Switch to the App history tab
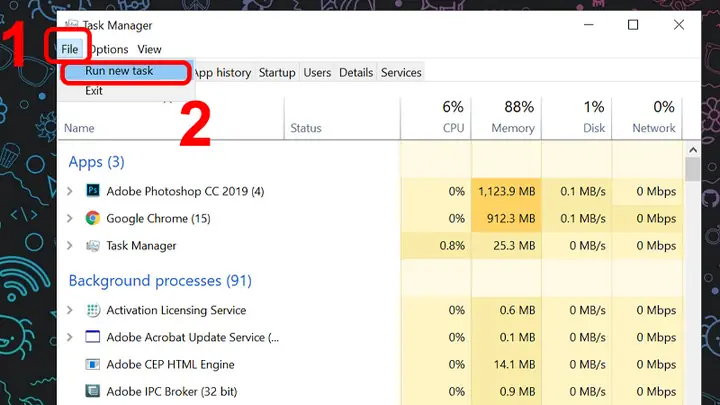The image size is (720, 405). point(222,73)
